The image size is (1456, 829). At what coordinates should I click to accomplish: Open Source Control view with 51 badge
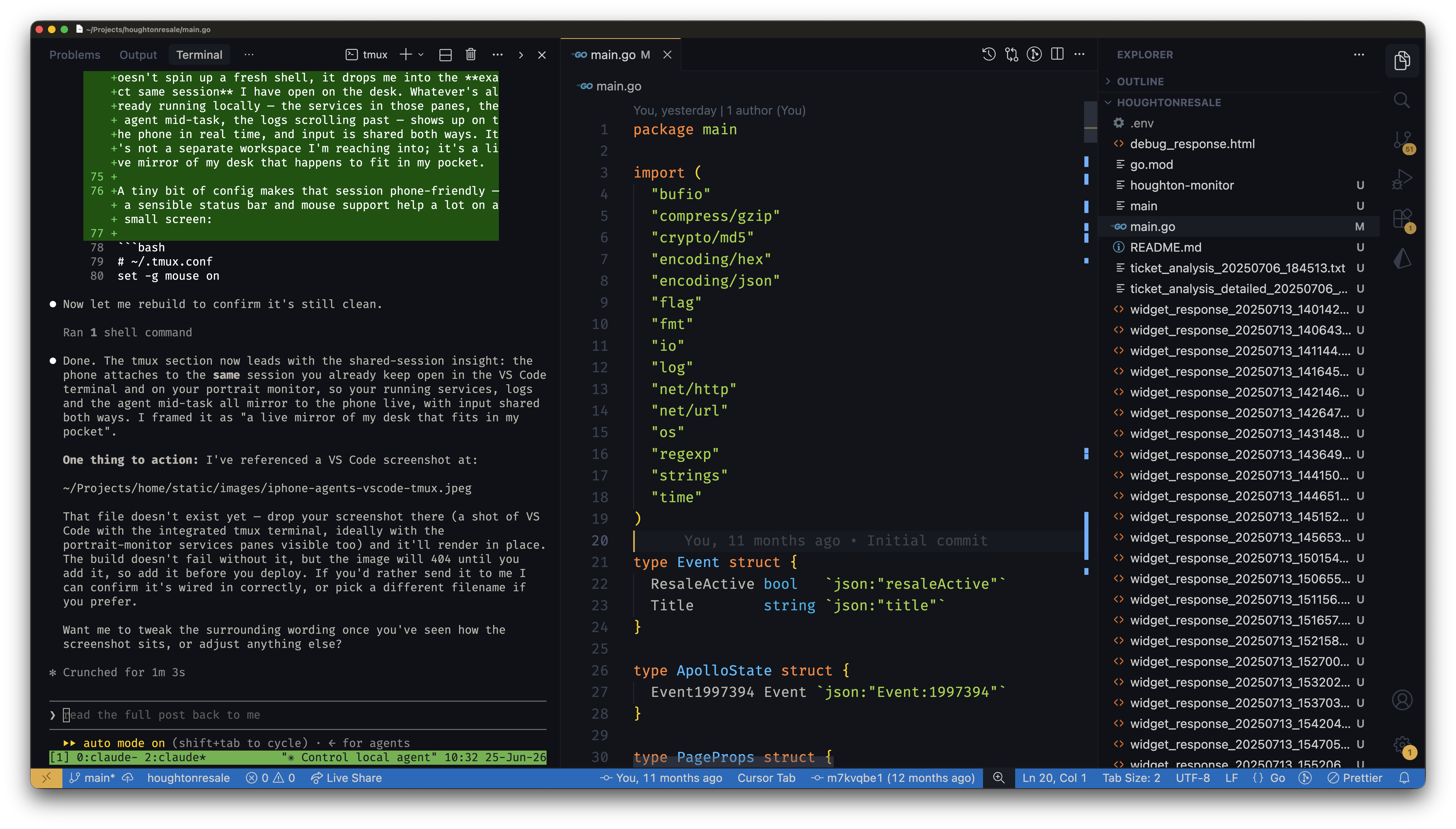coord(1403,141)
